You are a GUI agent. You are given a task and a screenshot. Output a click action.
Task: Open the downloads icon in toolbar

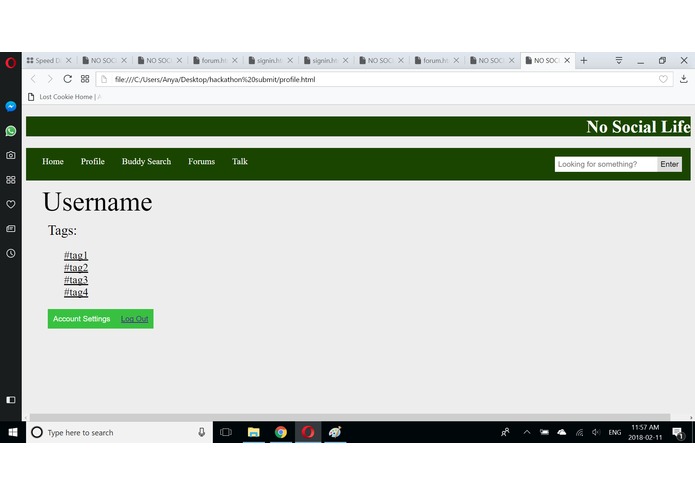[683, 79]
